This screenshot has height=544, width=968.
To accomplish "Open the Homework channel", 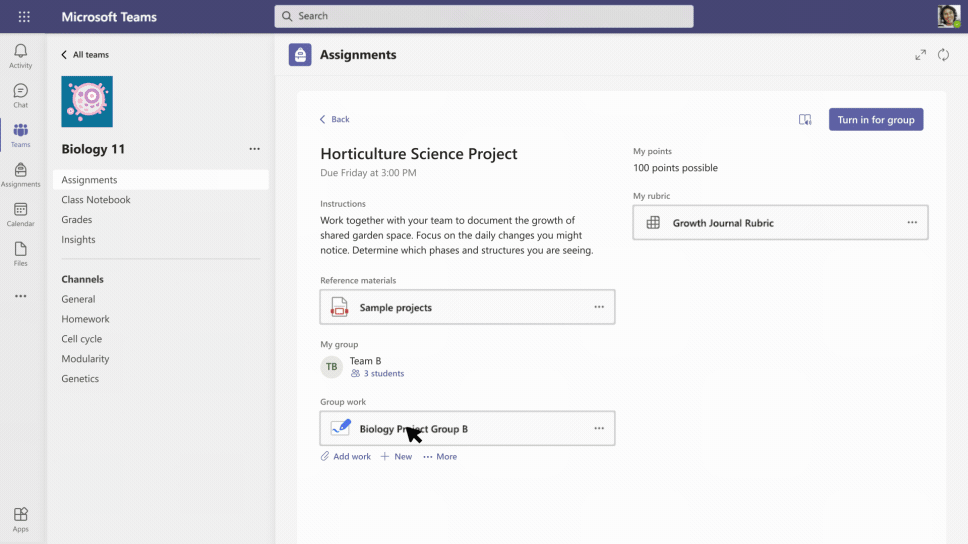I will [86, 319].
